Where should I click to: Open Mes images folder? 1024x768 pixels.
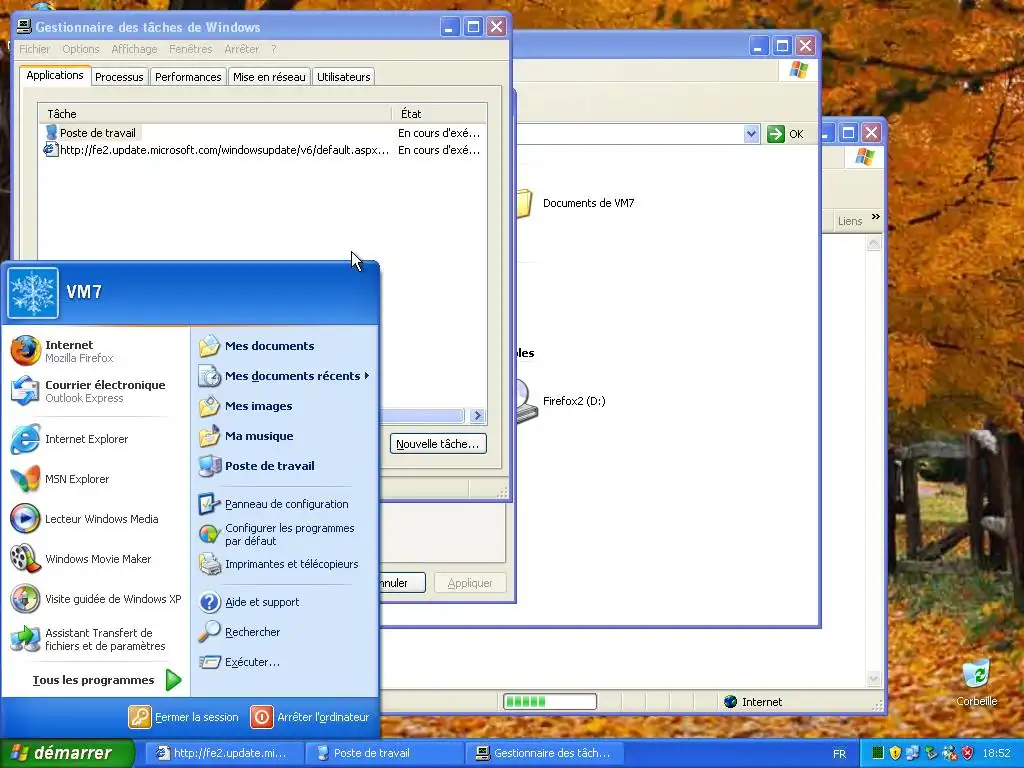pyautogui.click(x=285, y=406)
